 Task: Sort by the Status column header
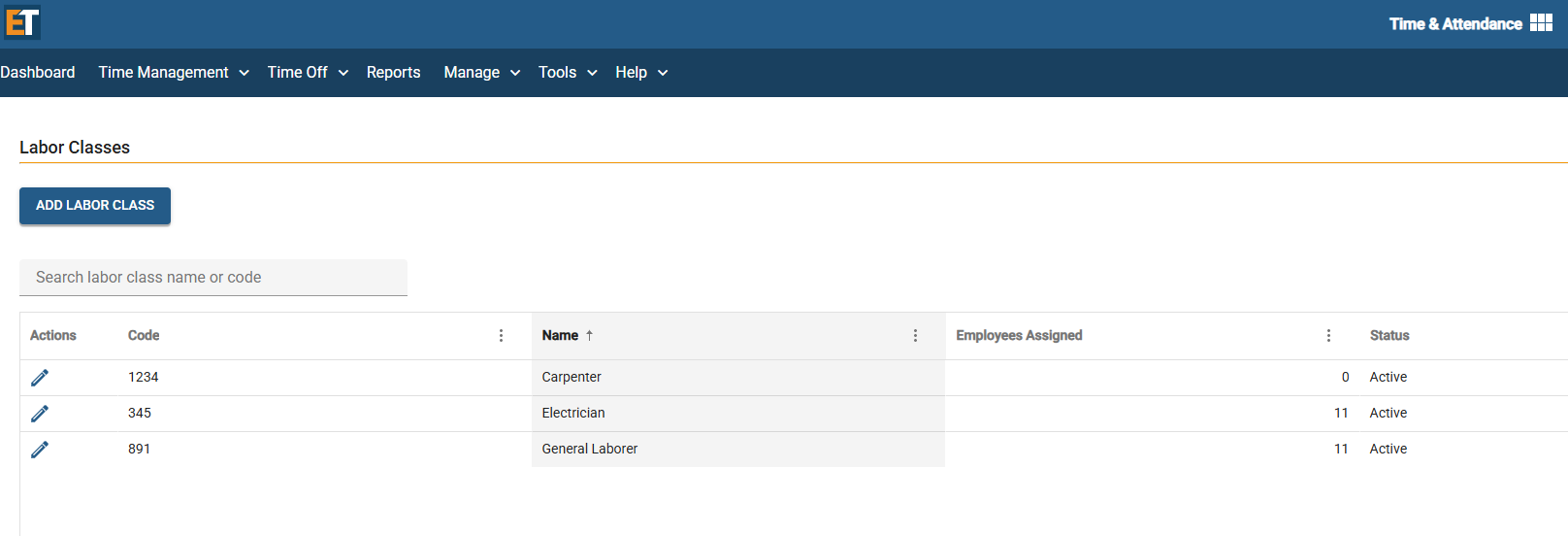[x=1389, y=335]
